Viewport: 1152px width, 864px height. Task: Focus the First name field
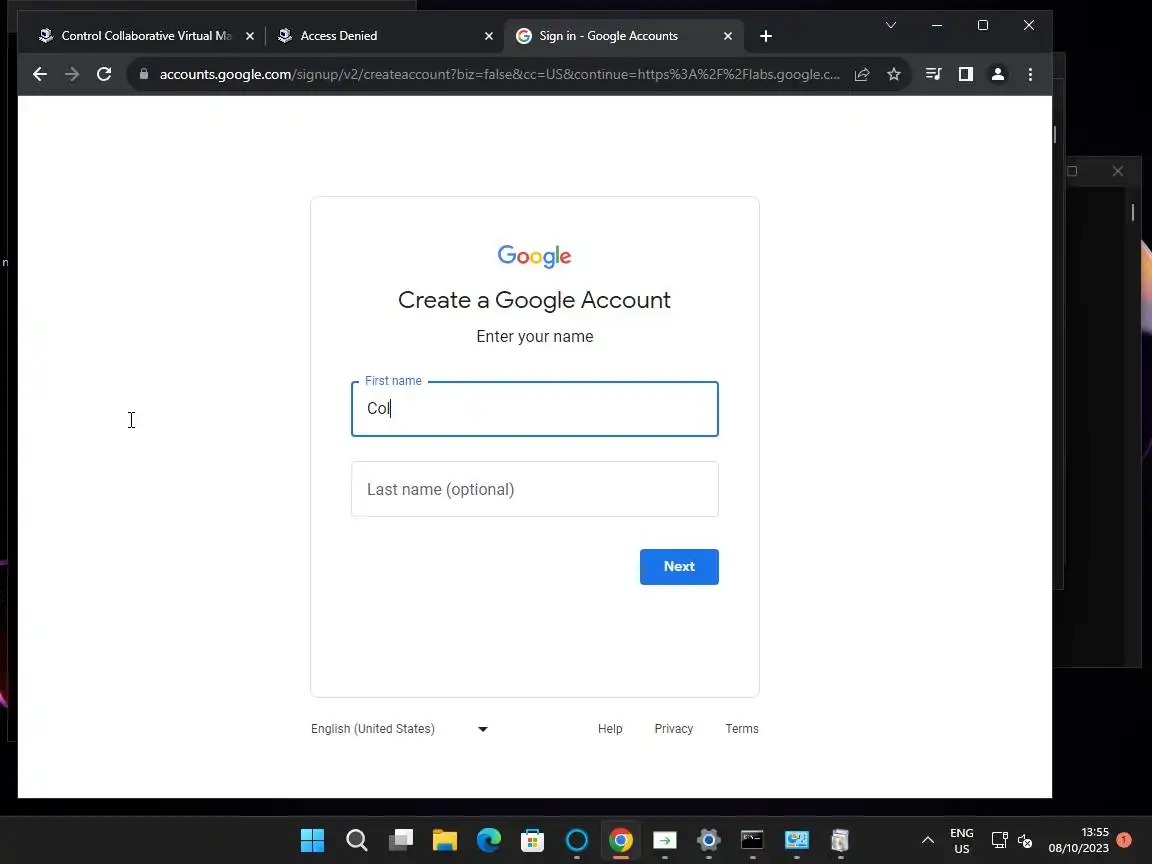pyautogui.click(x=535, y=408)
